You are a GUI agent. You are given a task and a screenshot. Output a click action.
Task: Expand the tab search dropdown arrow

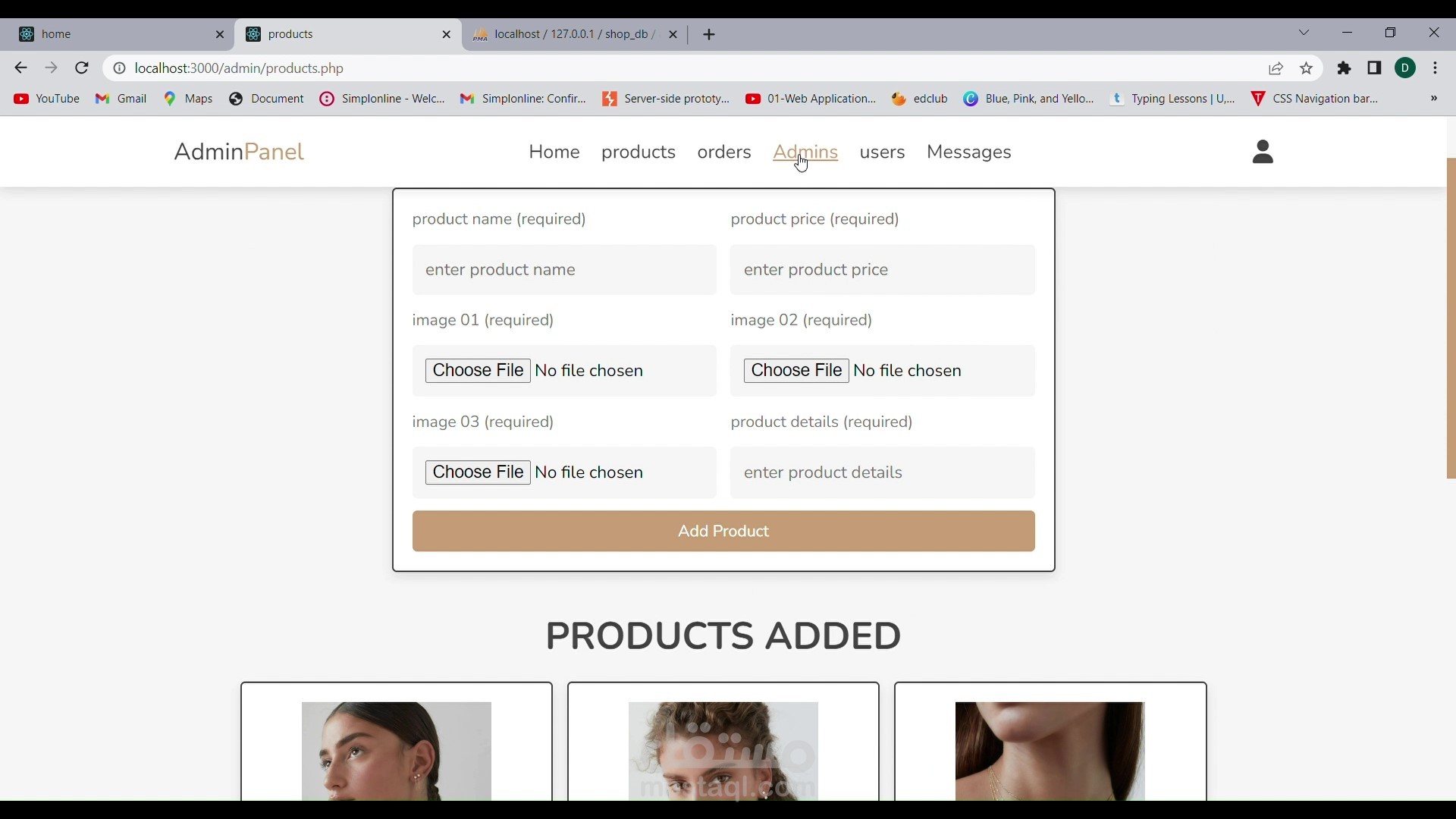pos(1304,33)
